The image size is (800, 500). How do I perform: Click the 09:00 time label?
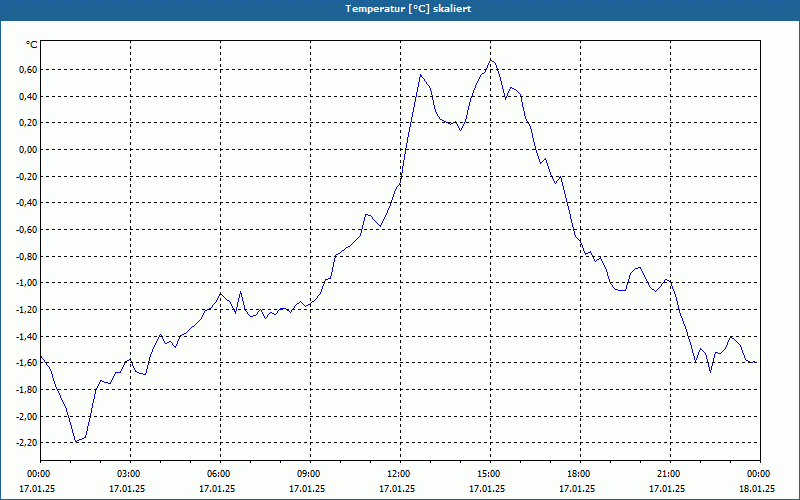coord(310,474)
